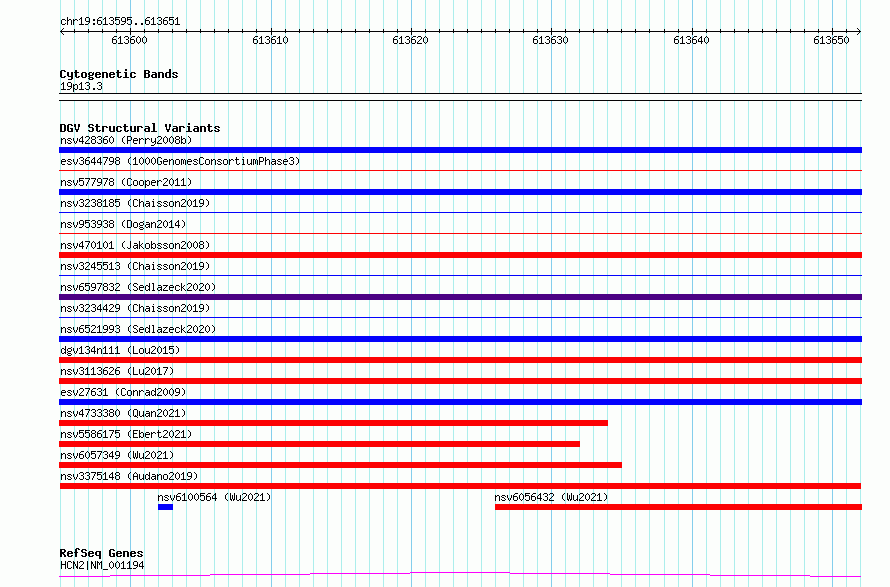The height and width of the screenshot is (587, 890).
Task: Click the right arrow of the ruler
Action: coord(859,31)
